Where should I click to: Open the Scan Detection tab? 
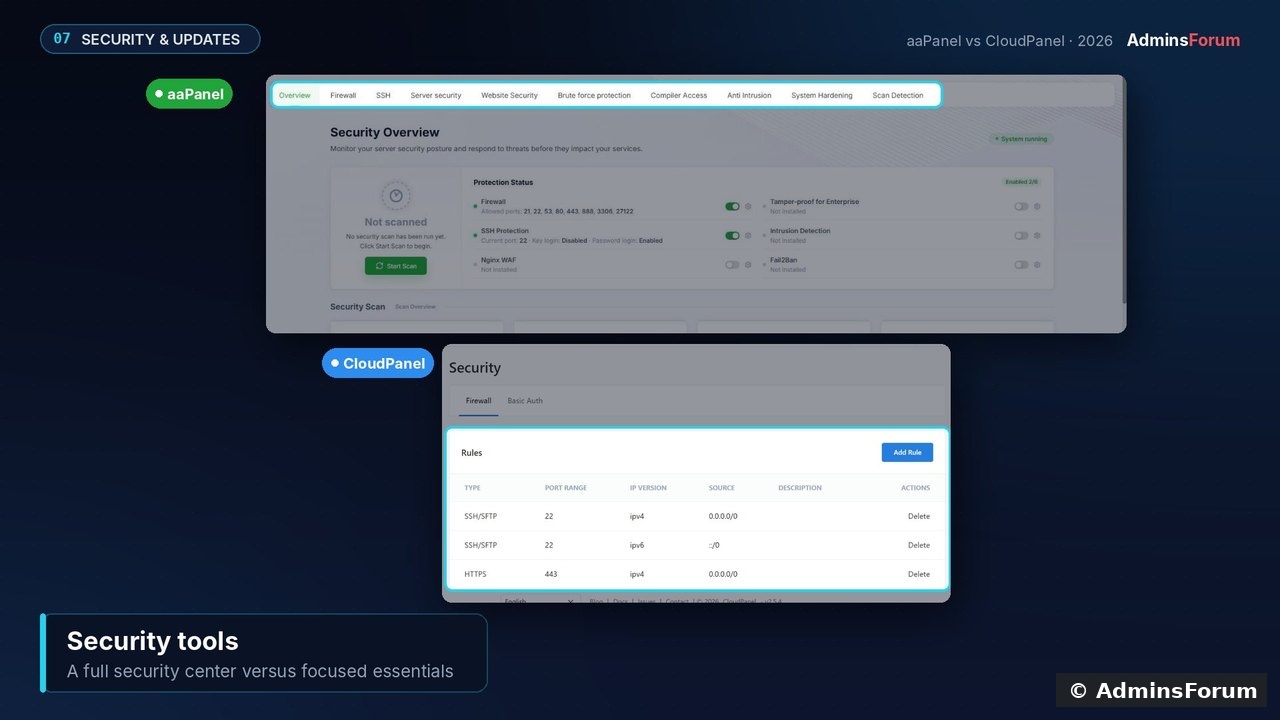898,95
